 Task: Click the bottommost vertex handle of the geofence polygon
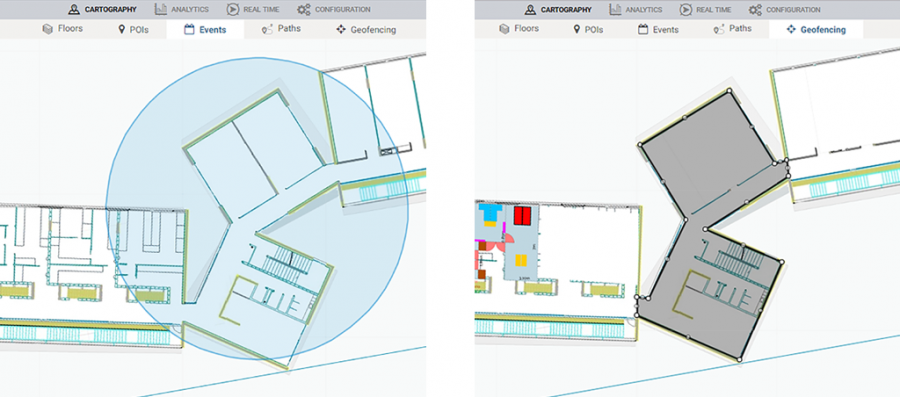coord(740,360)
